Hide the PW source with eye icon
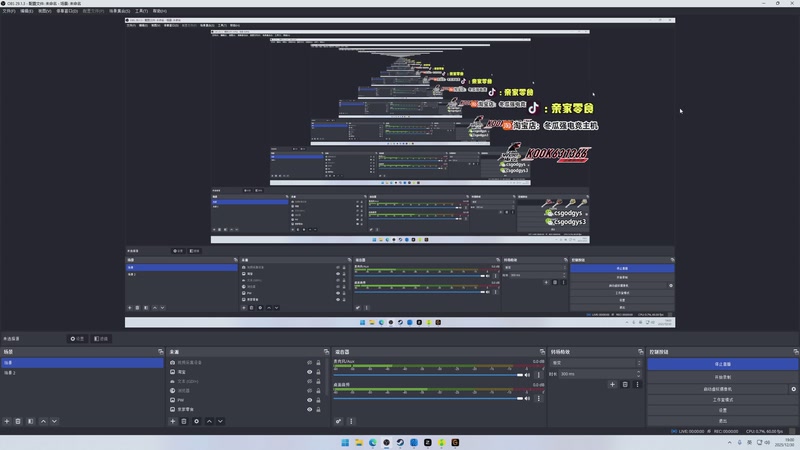Image resolution: width=800 pixels, height=450 pixels. pos(309,400)
